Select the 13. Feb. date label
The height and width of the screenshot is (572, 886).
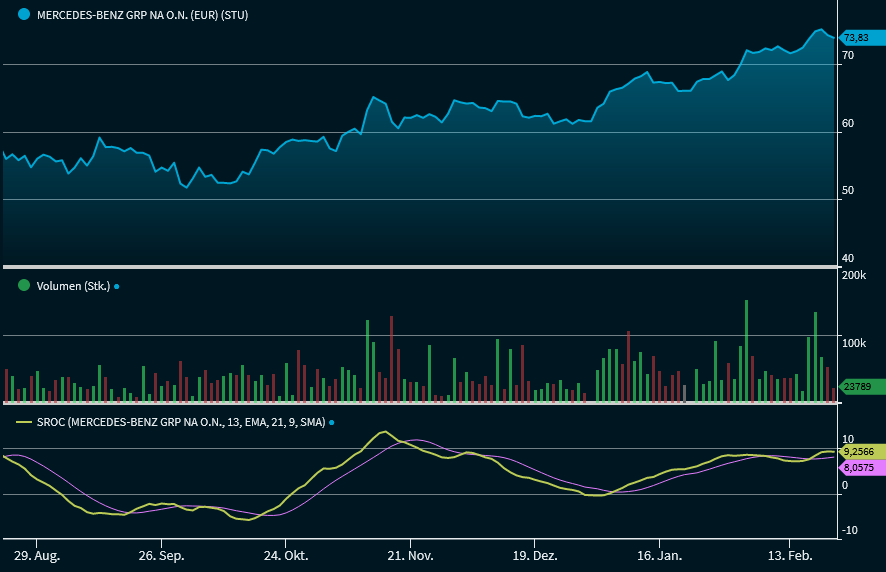coord(785,554)
